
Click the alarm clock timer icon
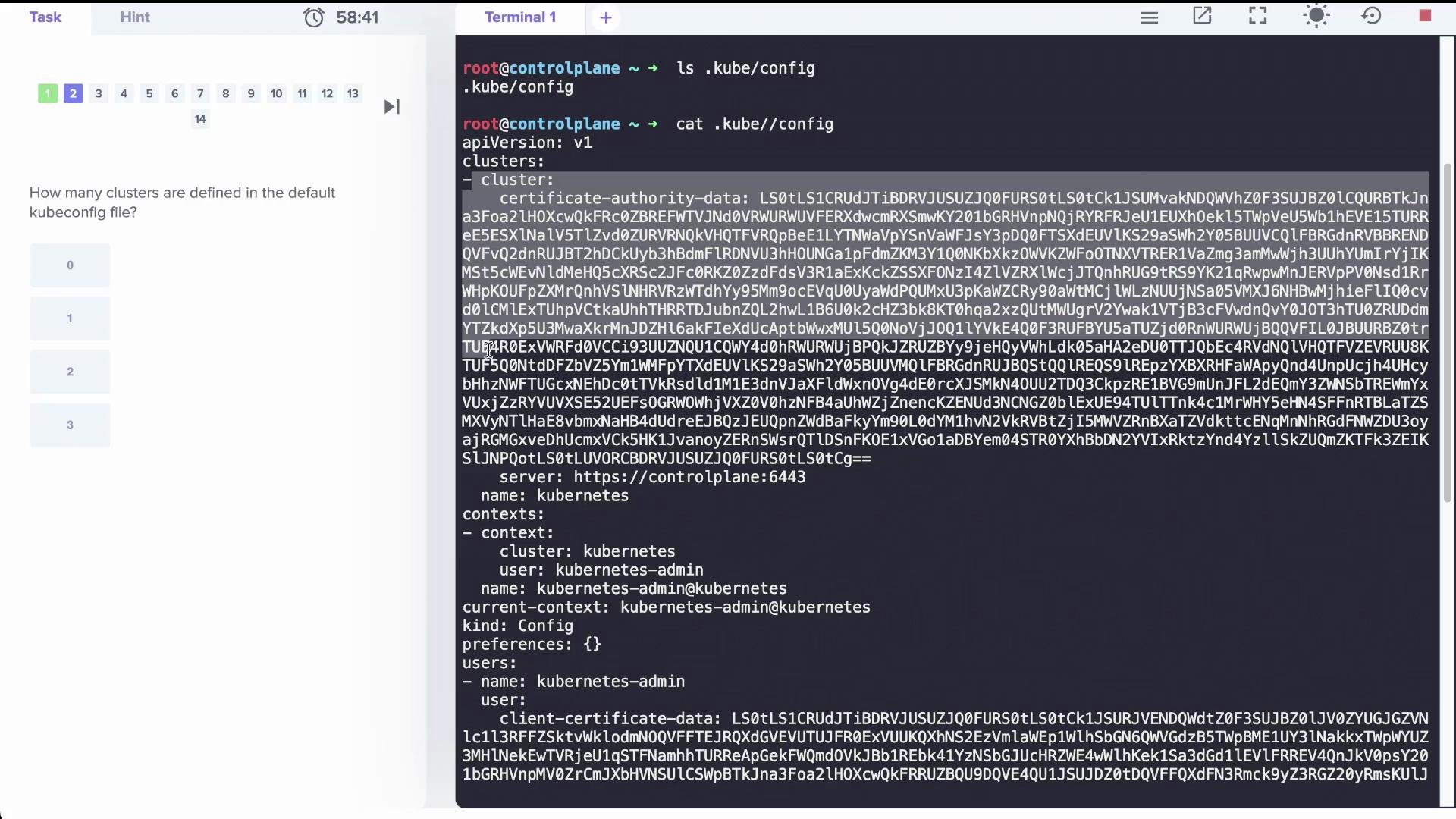[x=314, y=17]
